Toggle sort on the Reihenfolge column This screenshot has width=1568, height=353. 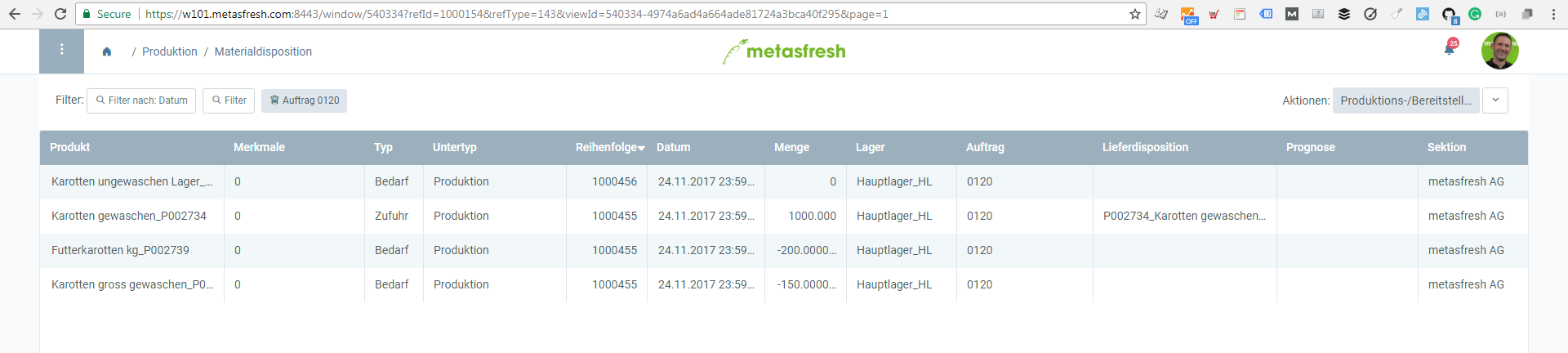(x=610, y=147)
